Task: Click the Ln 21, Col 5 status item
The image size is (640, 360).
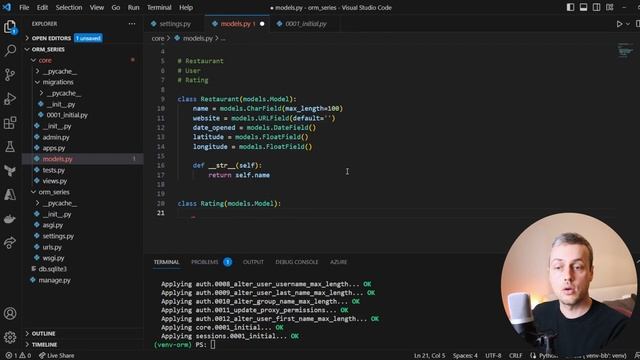Action: (x=429, y=356)
